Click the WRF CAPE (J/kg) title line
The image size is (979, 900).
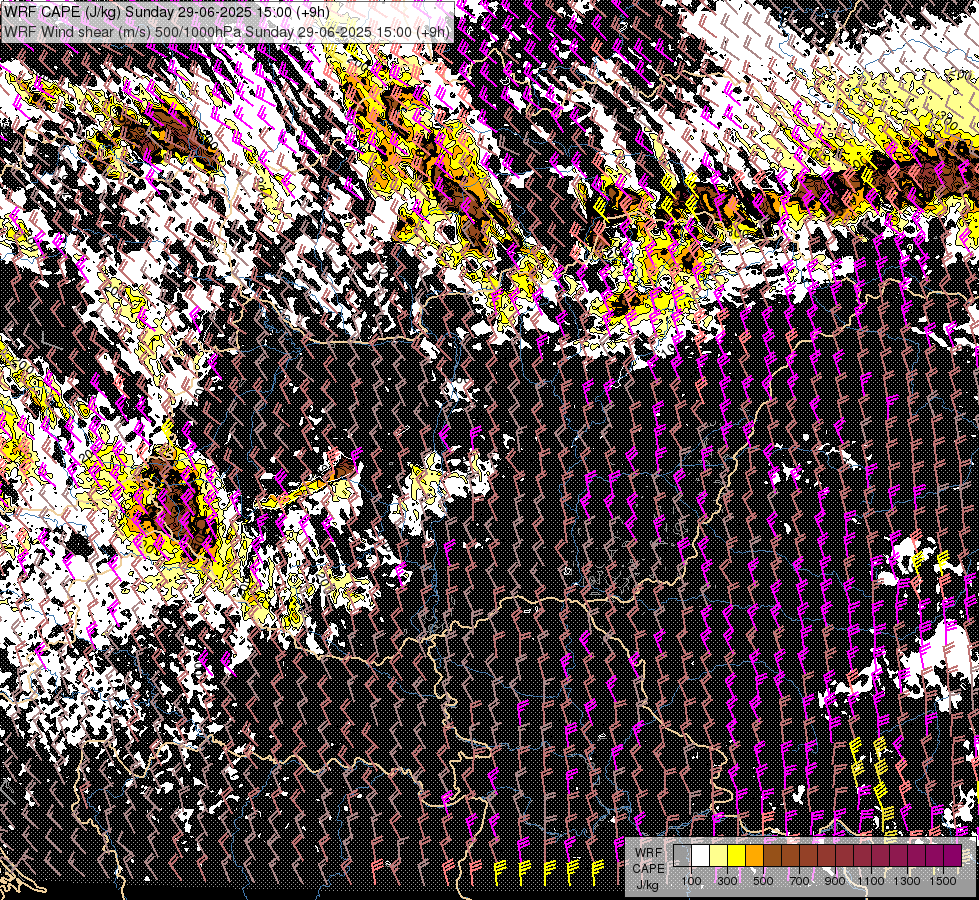(x=167, y=11)
